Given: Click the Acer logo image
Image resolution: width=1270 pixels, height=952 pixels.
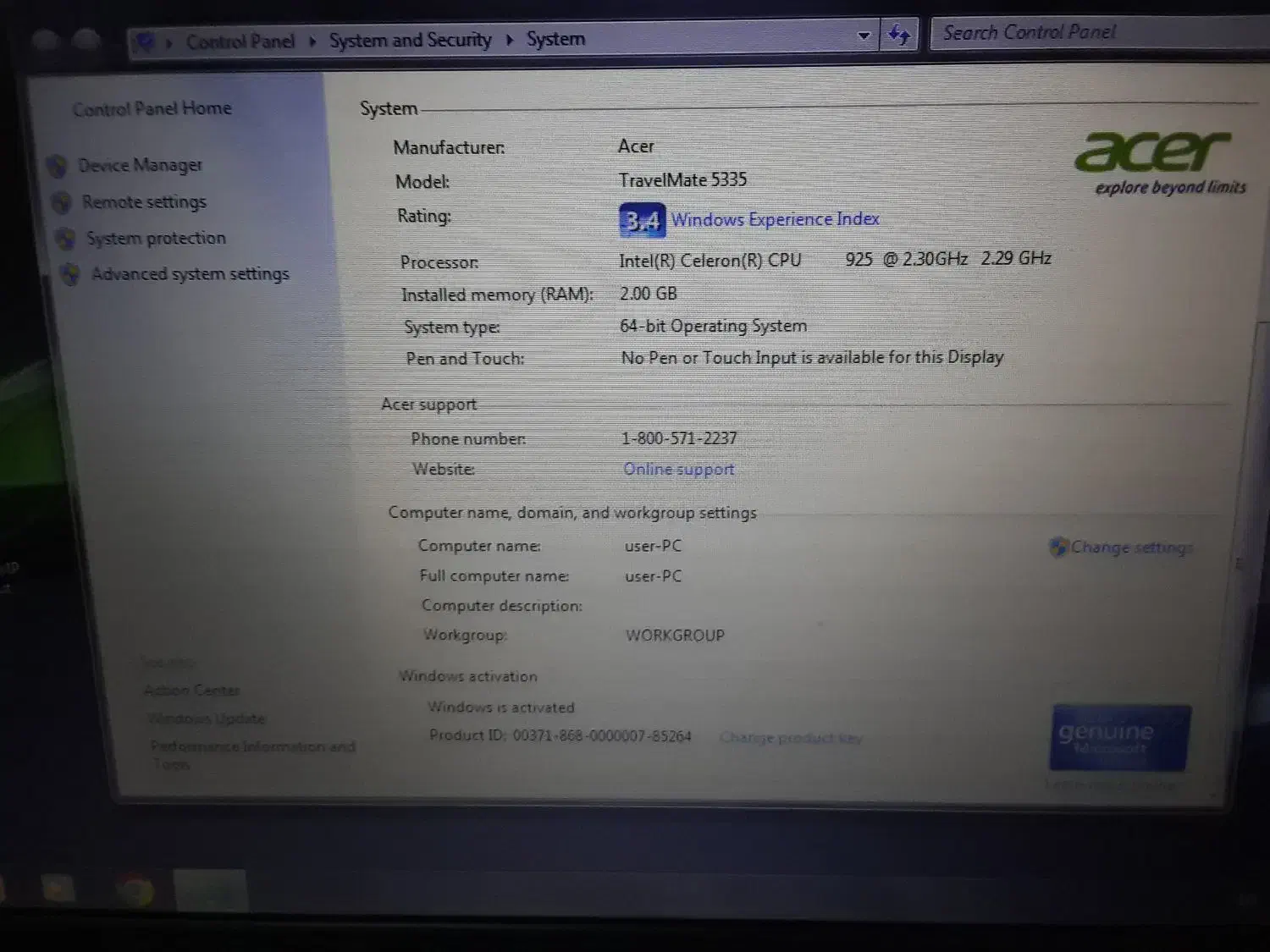Looking at the screenshot, I should coord(1152,151).
